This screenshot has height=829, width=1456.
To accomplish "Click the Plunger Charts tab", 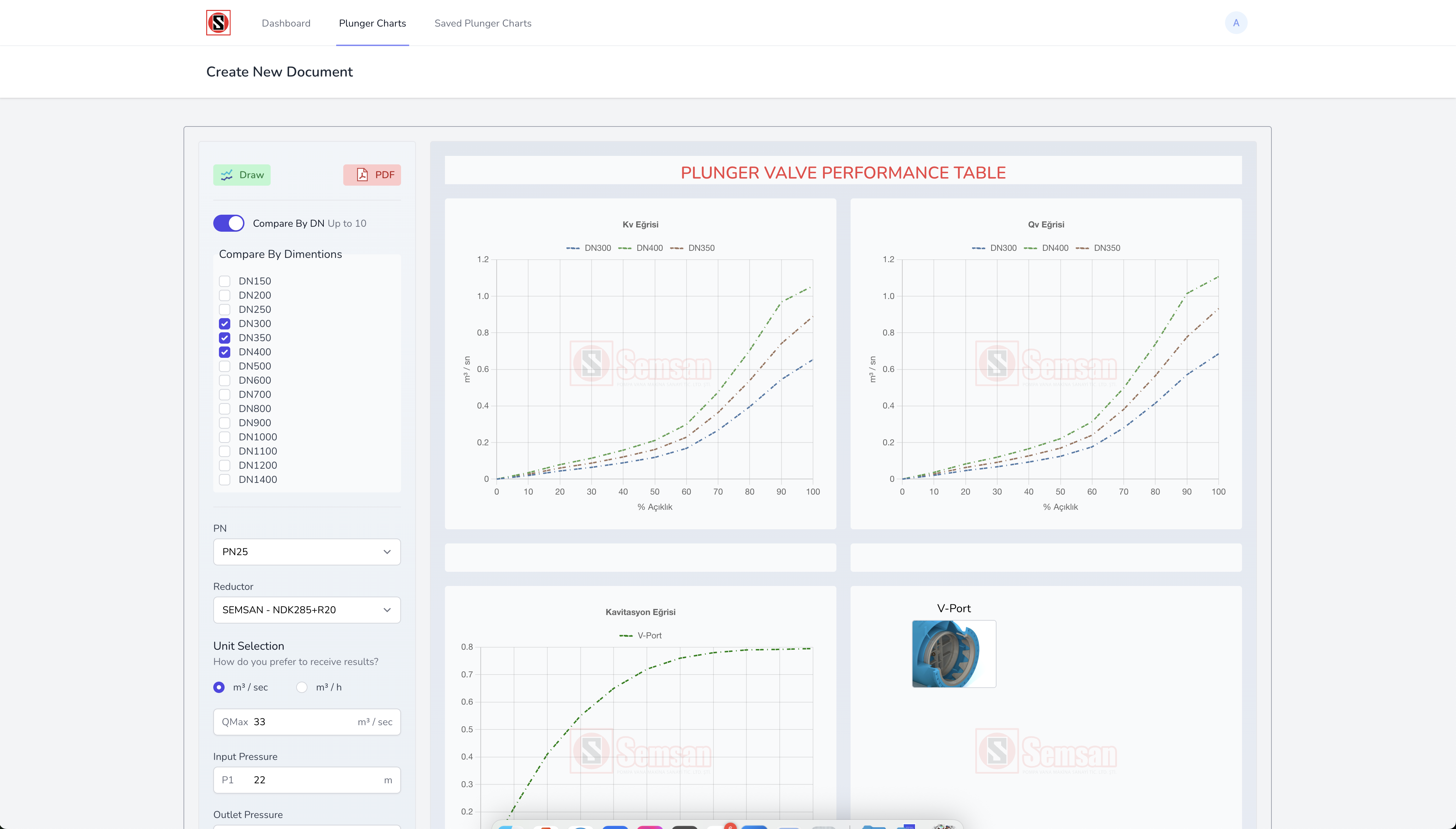I will click(x=372, y=23).
